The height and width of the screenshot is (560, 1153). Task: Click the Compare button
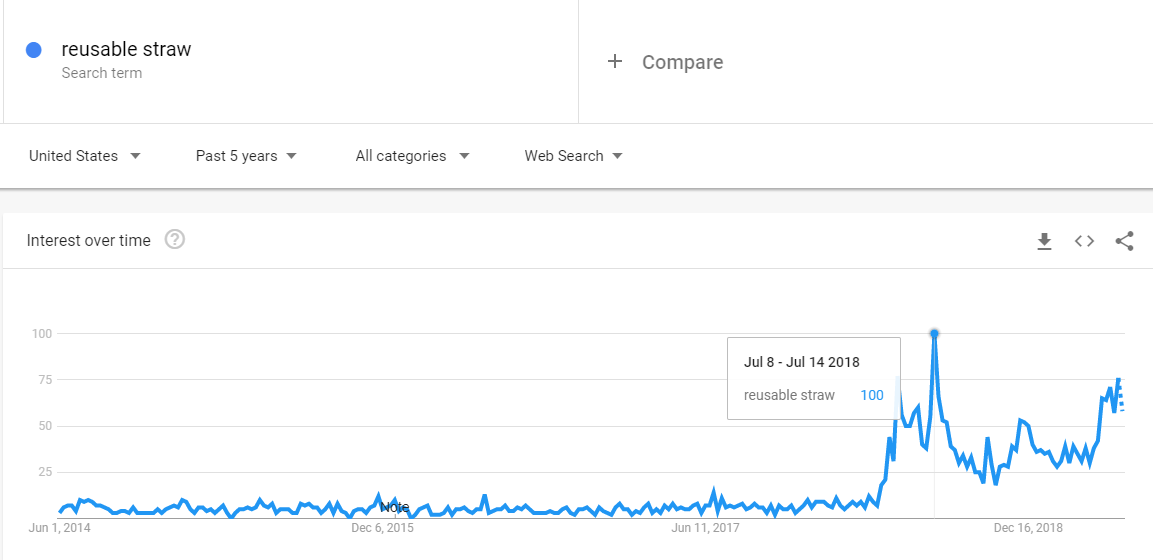click(x=682, y=62)
